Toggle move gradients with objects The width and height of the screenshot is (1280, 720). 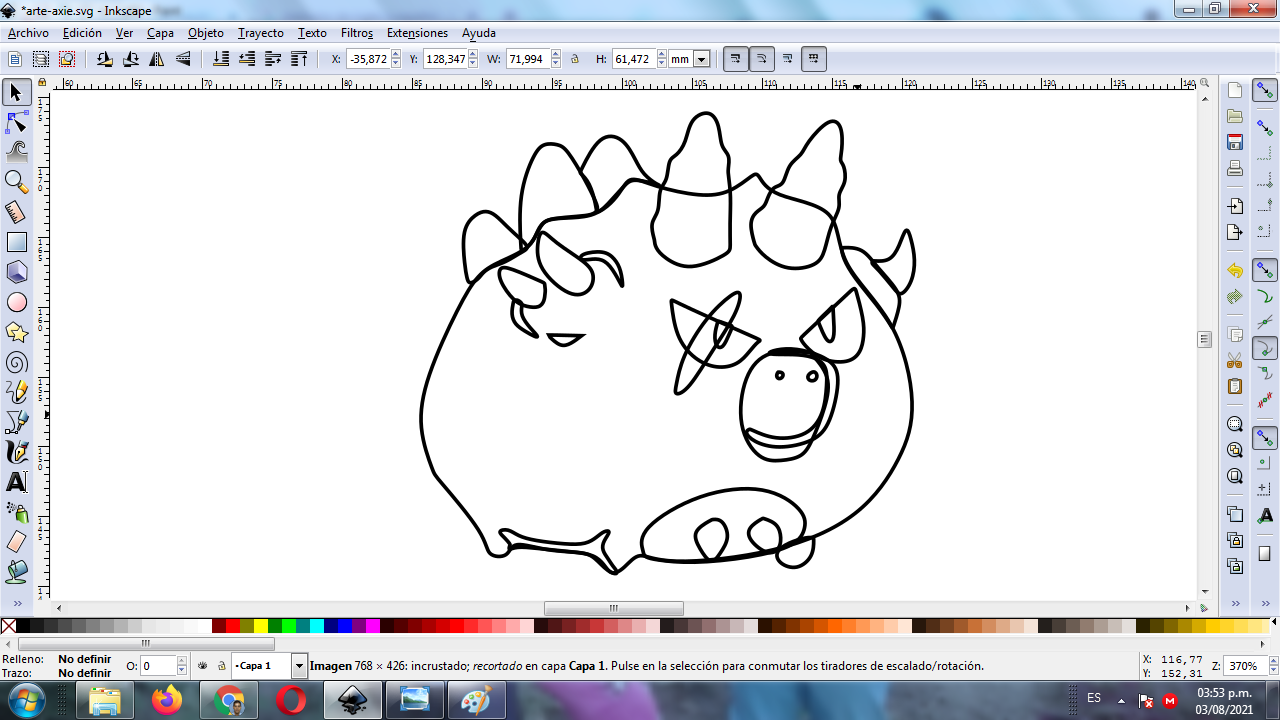[788, 59]
